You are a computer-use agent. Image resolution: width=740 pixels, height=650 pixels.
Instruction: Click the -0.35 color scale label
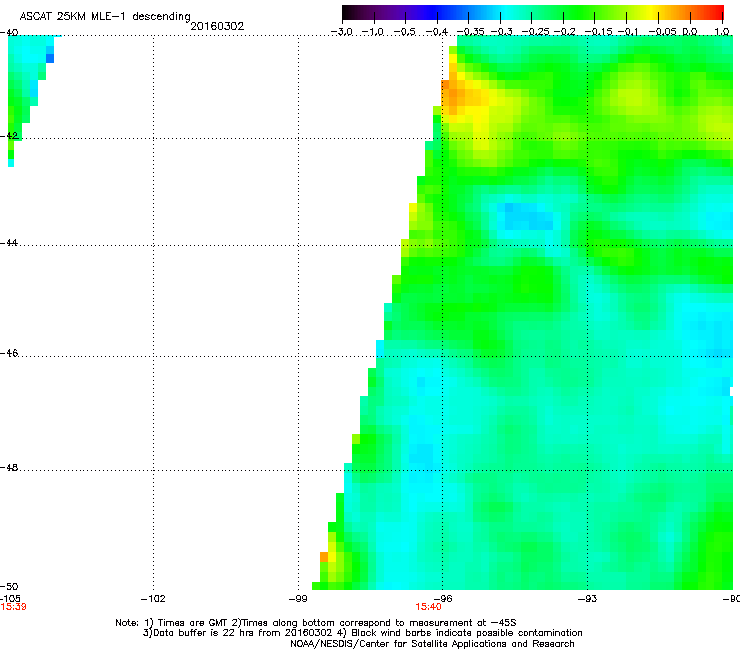tap(471, 32)
